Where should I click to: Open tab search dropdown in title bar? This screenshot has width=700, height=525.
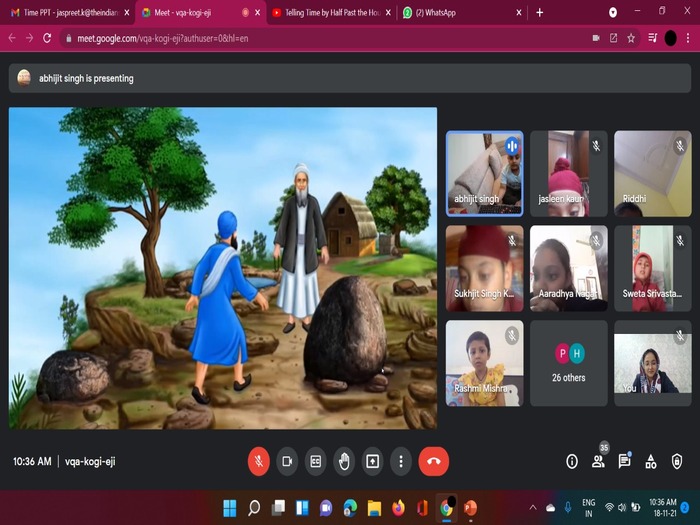pos(613,12)
